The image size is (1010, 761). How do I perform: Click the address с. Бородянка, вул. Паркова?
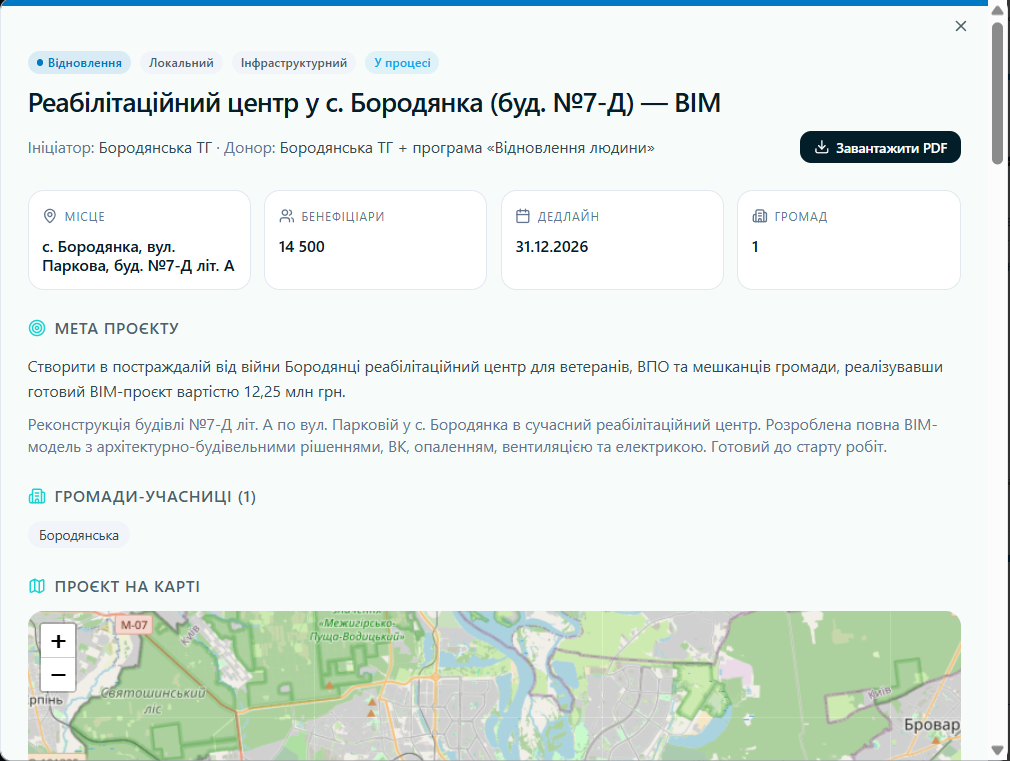pyautogui.click(x=138, y=256)
